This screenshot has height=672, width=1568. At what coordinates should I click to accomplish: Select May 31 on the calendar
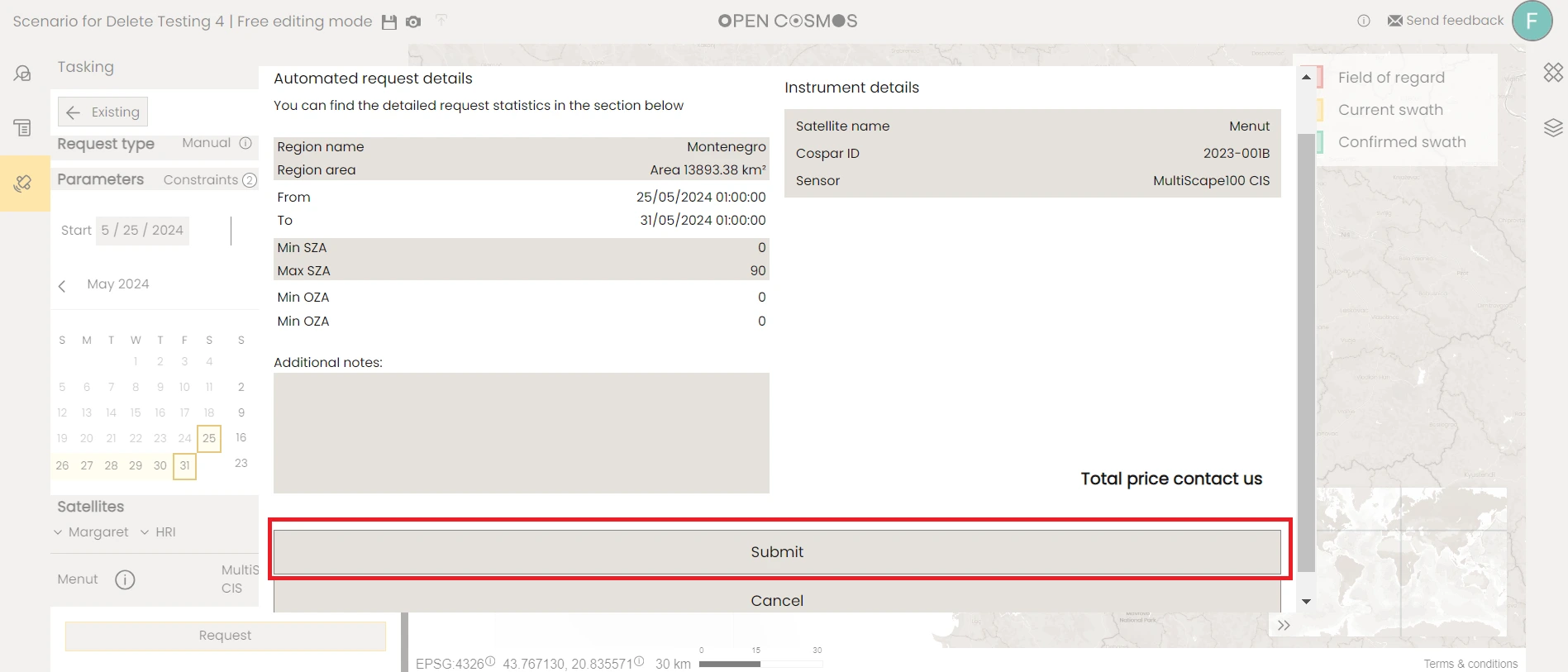(184, 465)
